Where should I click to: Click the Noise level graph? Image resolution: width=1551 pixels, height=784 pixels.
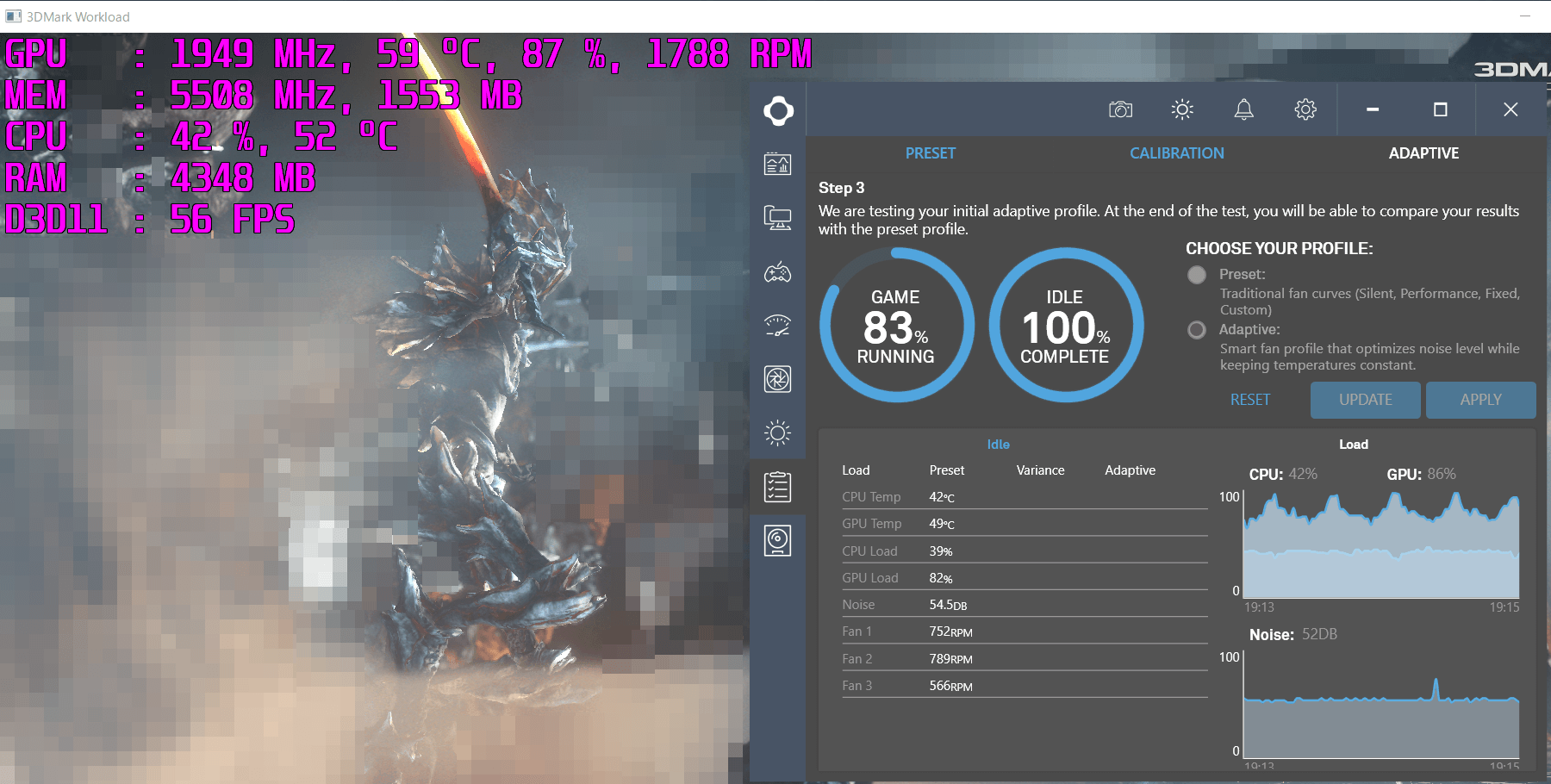1381,705
